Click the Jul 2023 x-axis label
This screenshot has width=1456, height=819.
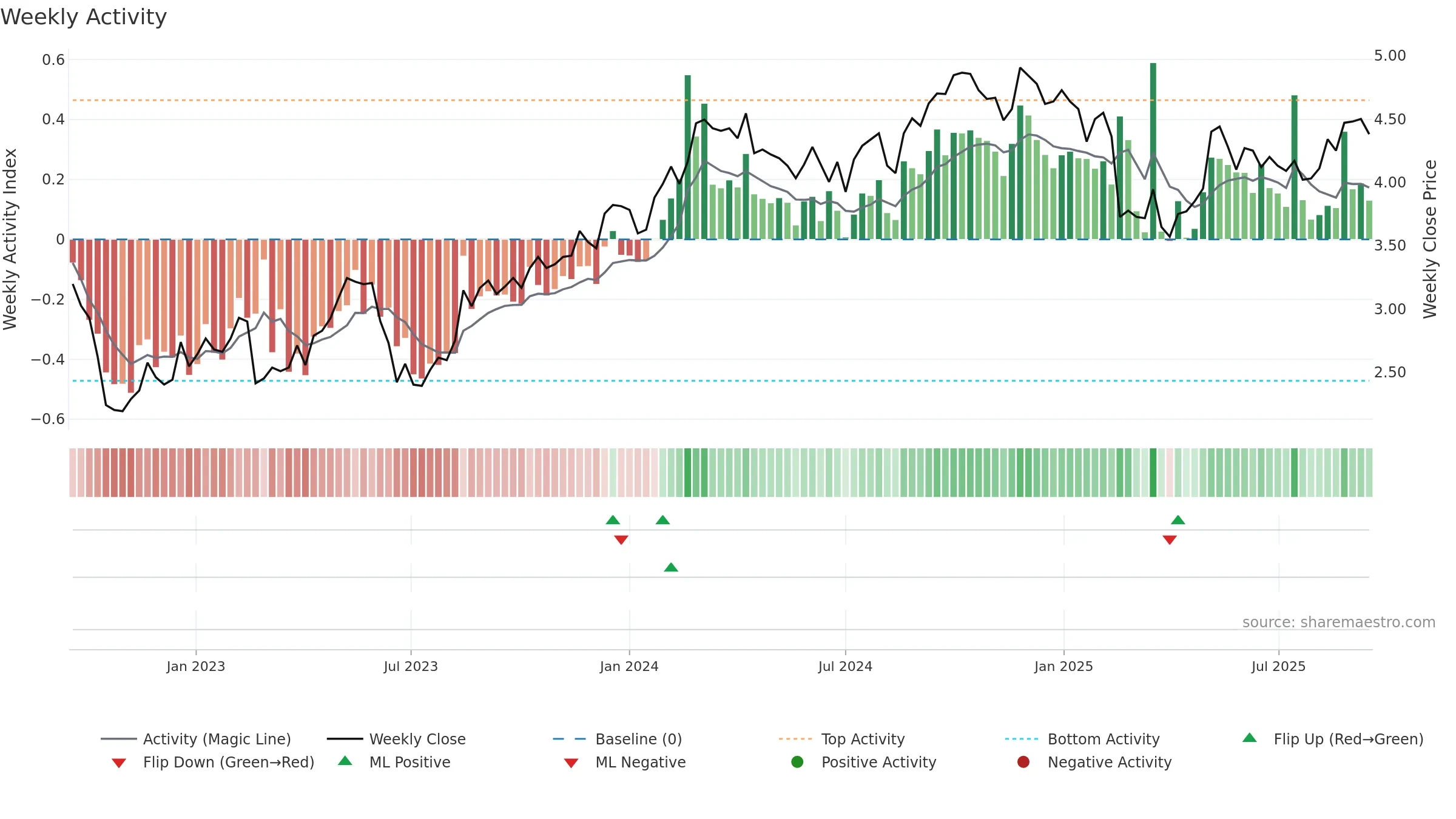pyautogui.click(x=411, y=666)
